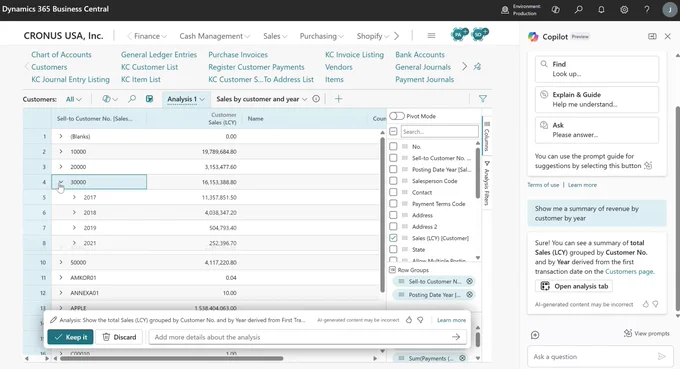
Task: Expand customer 50000 row
Action: point(61,262)
